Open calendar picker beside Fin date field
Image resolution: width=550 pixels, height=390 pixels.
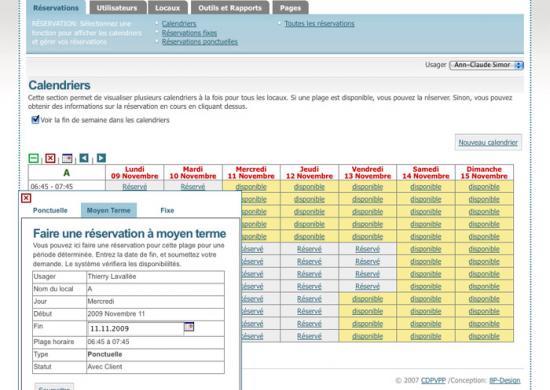point(189,327)
